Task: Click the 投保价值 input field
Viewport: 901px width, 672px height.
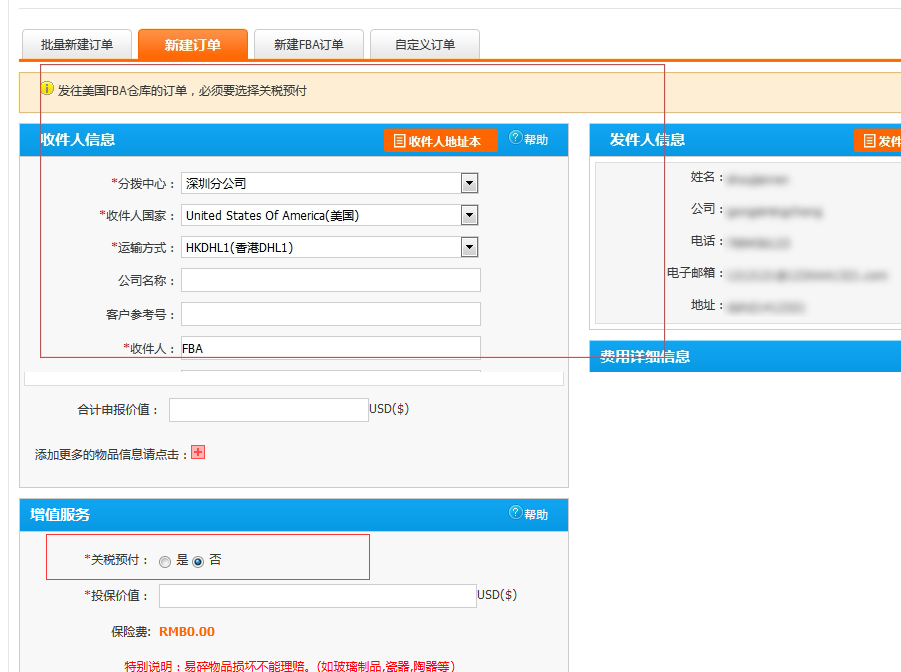Action: pos(317,596)
